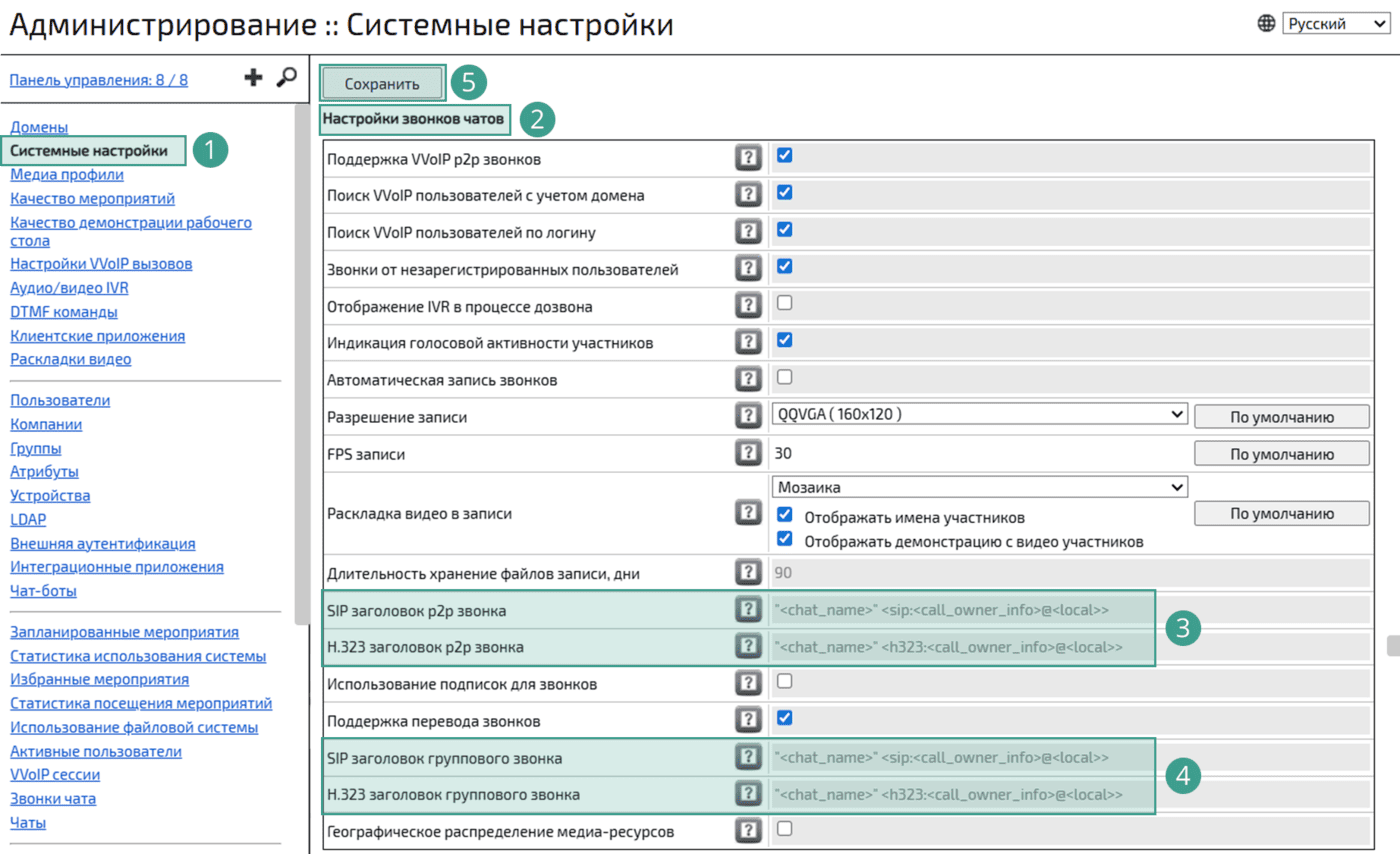Open the Русский language selector
Screen dimensions: 1400x854
[x=1329, y=24]
